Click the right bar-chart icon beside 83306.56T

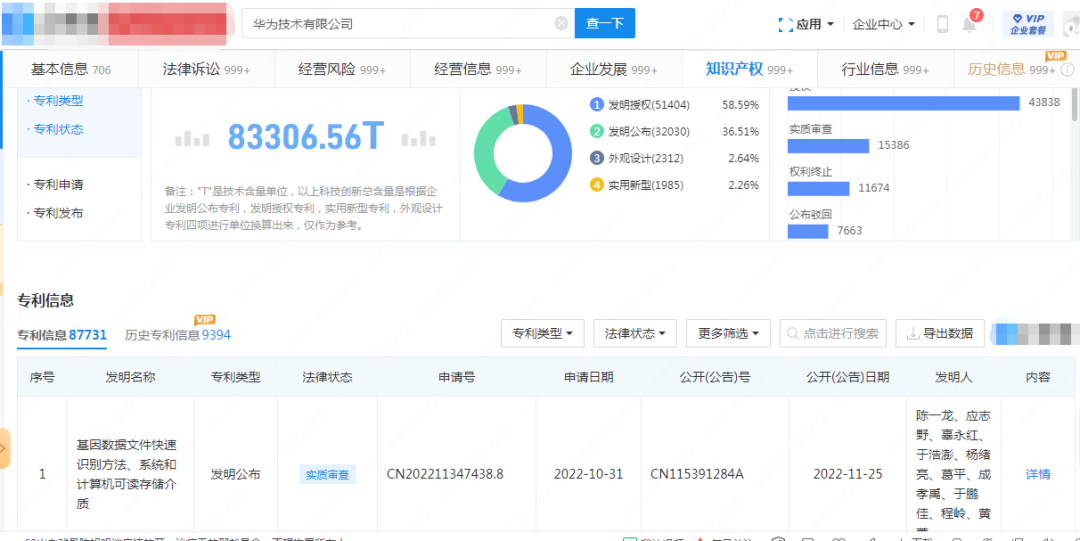pos(419,139)
